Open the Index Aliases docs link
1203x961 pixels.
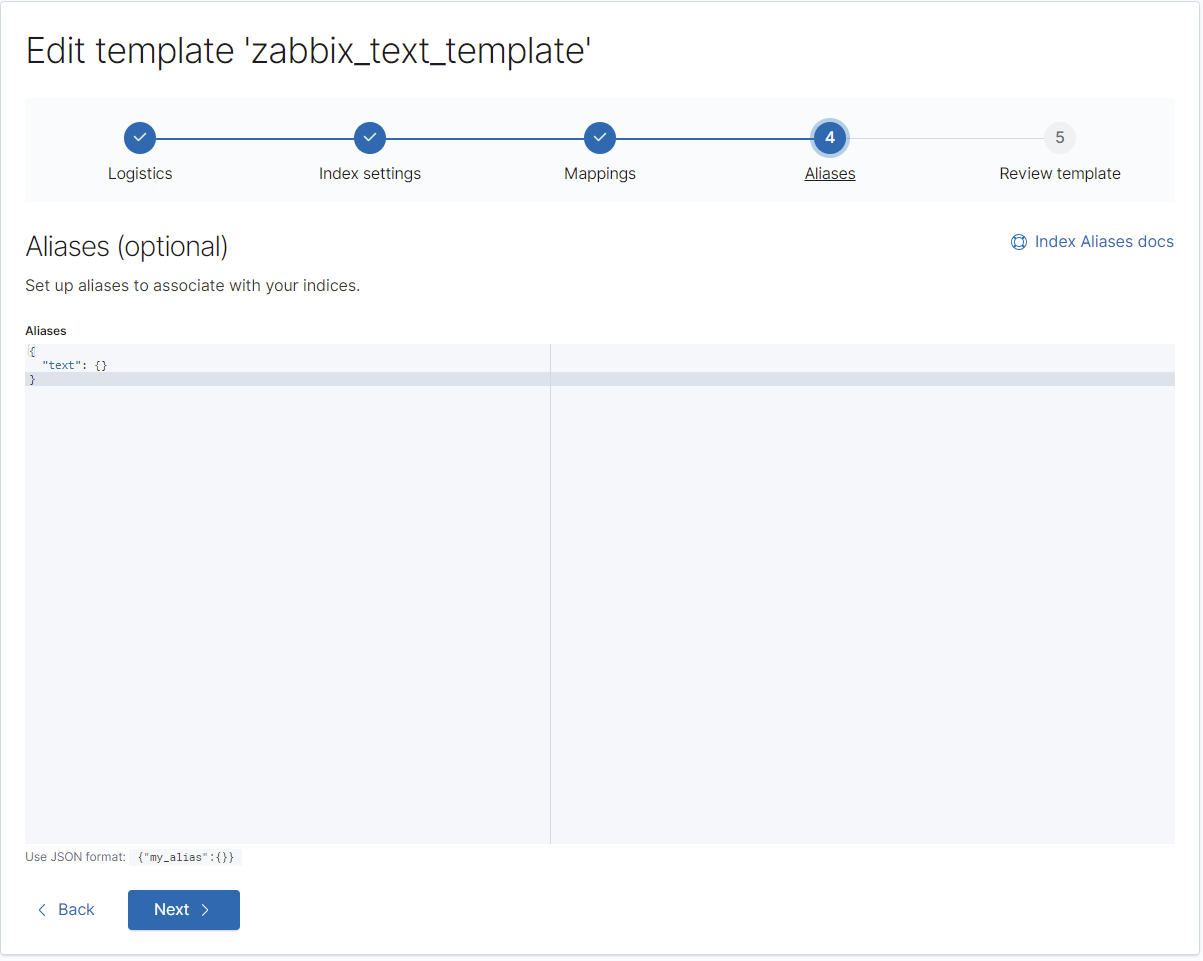[1104, 242]
